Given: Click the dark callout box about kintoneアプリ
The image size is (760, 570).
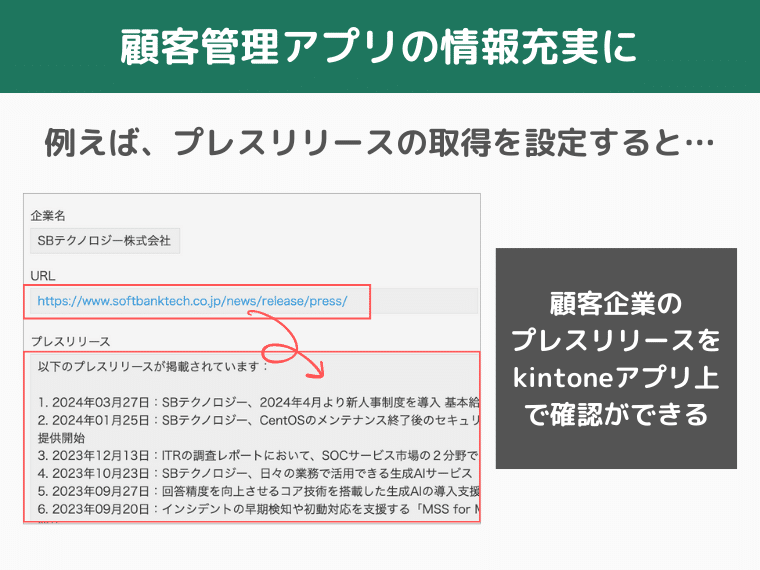Looking at the screenshot, I should tap(616, 358).
